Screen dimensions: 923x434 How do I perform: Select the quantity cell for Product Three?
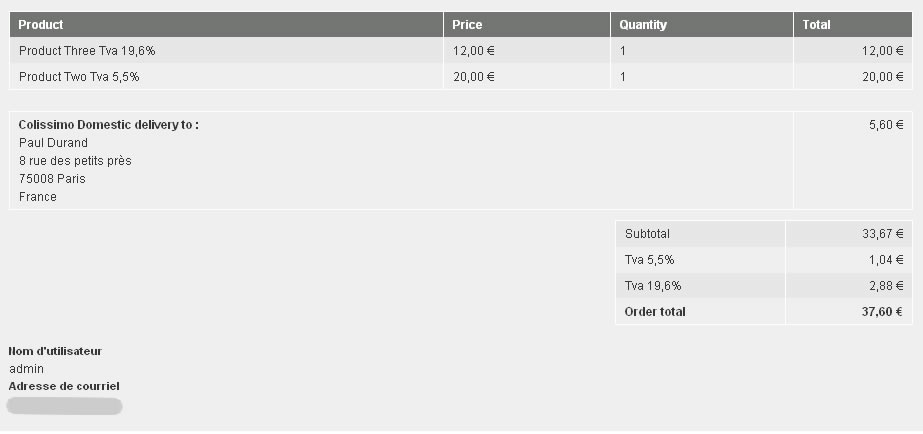[x=623, y=50]
